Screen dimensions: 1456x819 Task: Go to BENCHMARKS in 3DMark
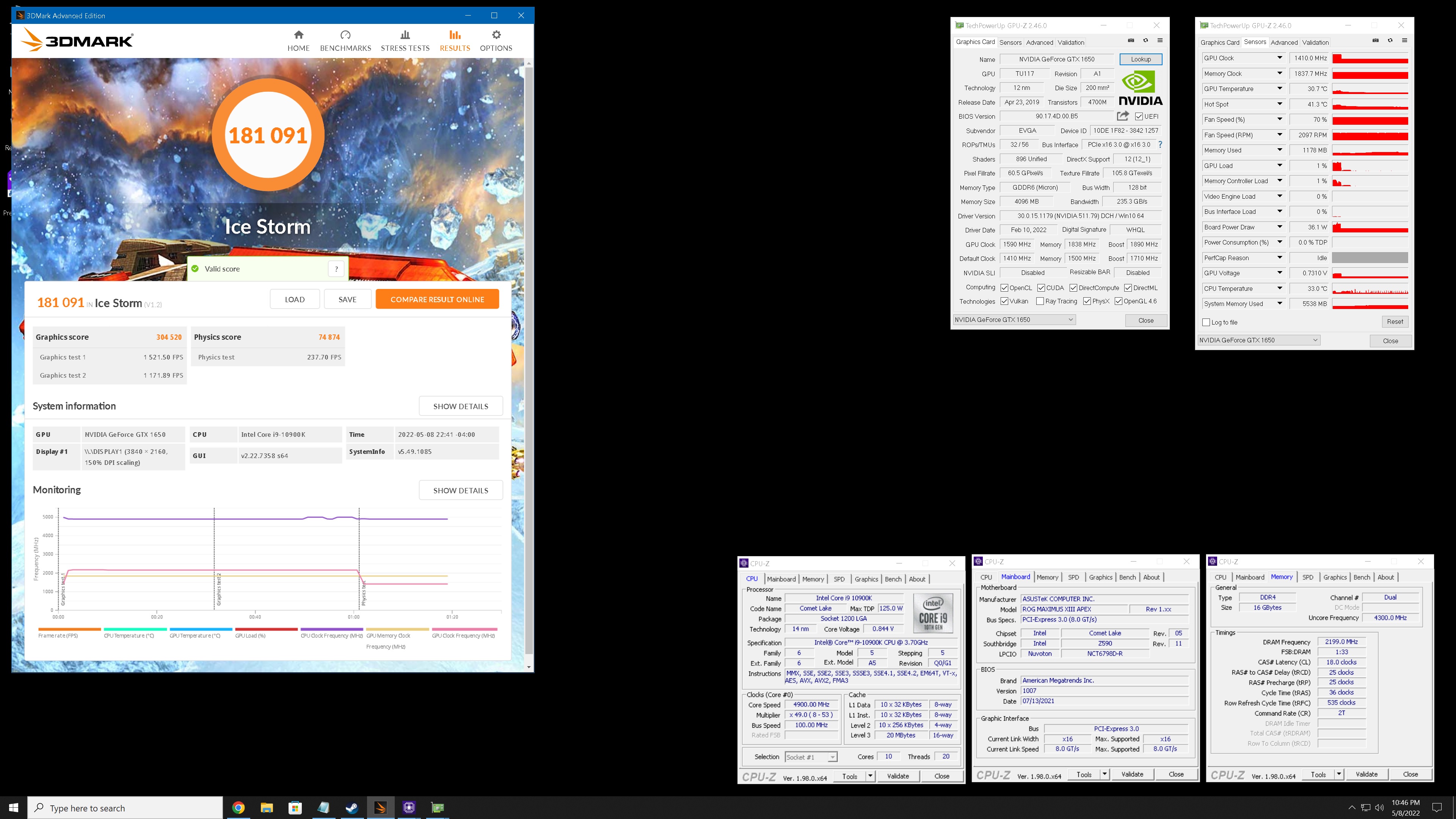click(345, 41)
